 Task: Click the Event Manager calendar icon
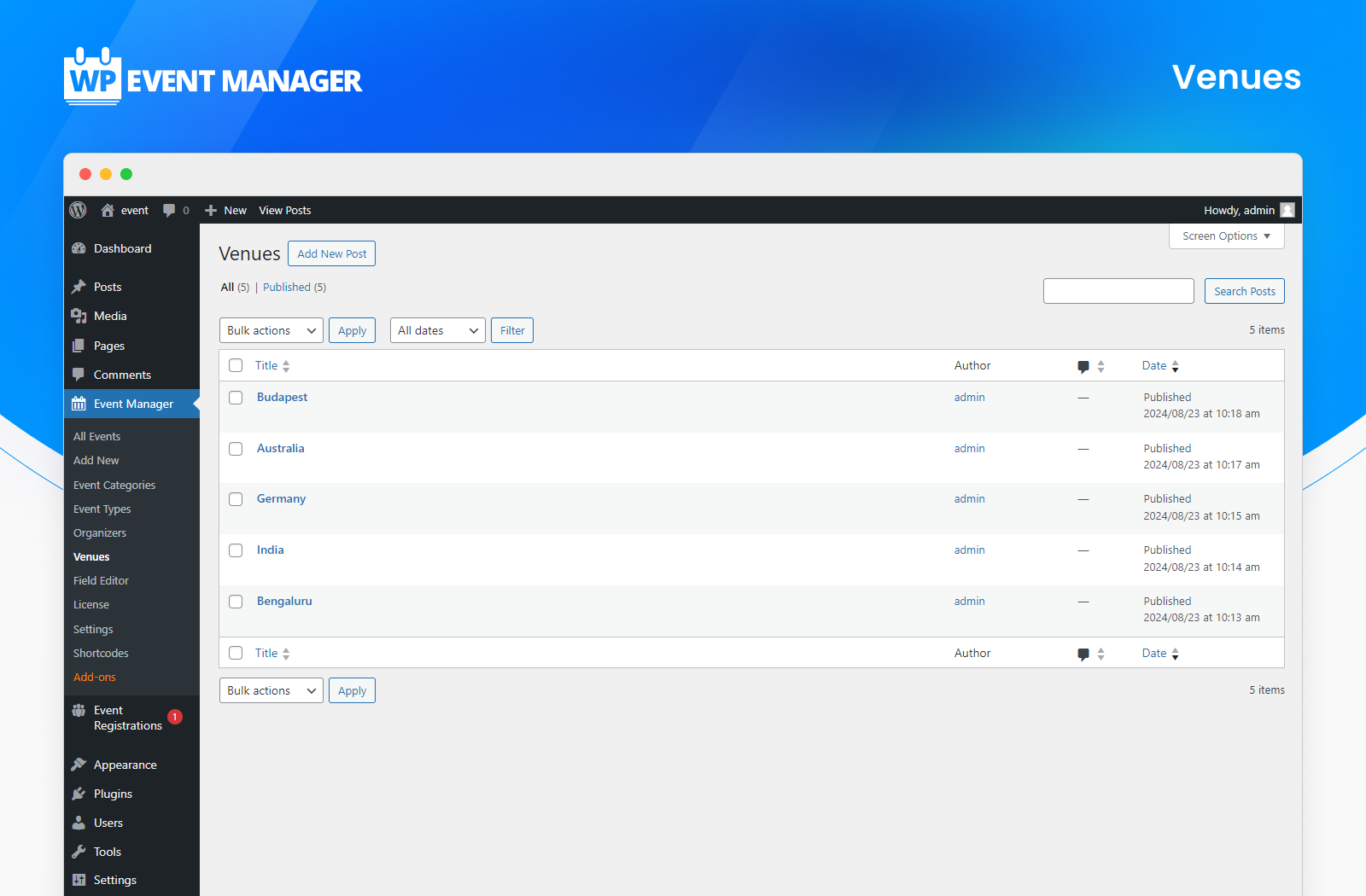79,404
